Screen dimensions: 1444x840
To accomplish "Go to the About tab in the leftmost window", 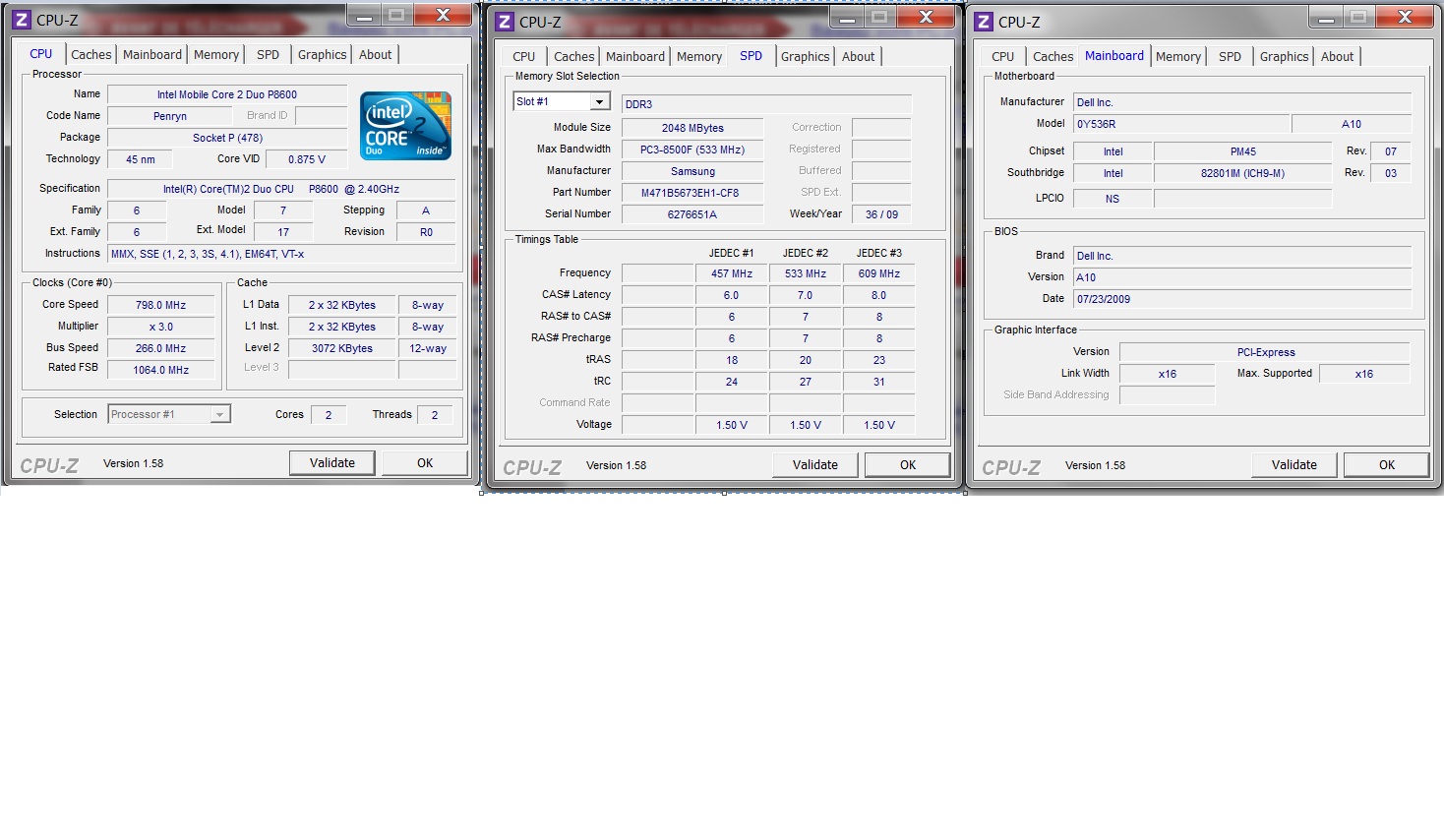I will click(375, 55).
